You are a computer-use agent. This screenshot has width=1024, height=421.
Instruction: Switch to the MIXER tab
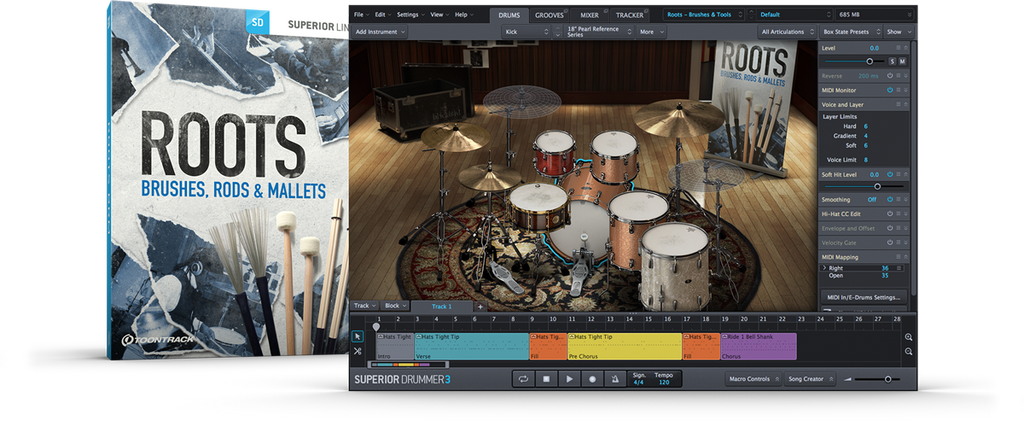pos(589,14)
